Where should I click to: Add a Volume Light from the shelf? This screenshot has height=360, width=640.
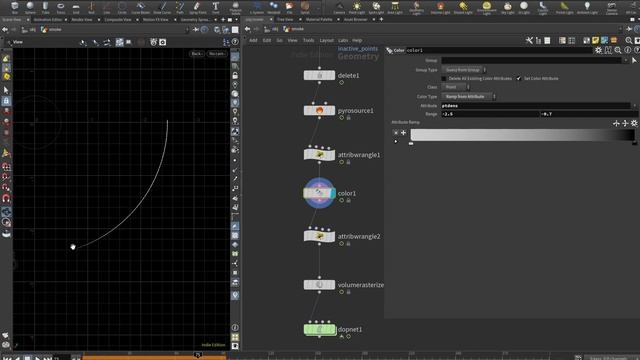click(440, 7)
